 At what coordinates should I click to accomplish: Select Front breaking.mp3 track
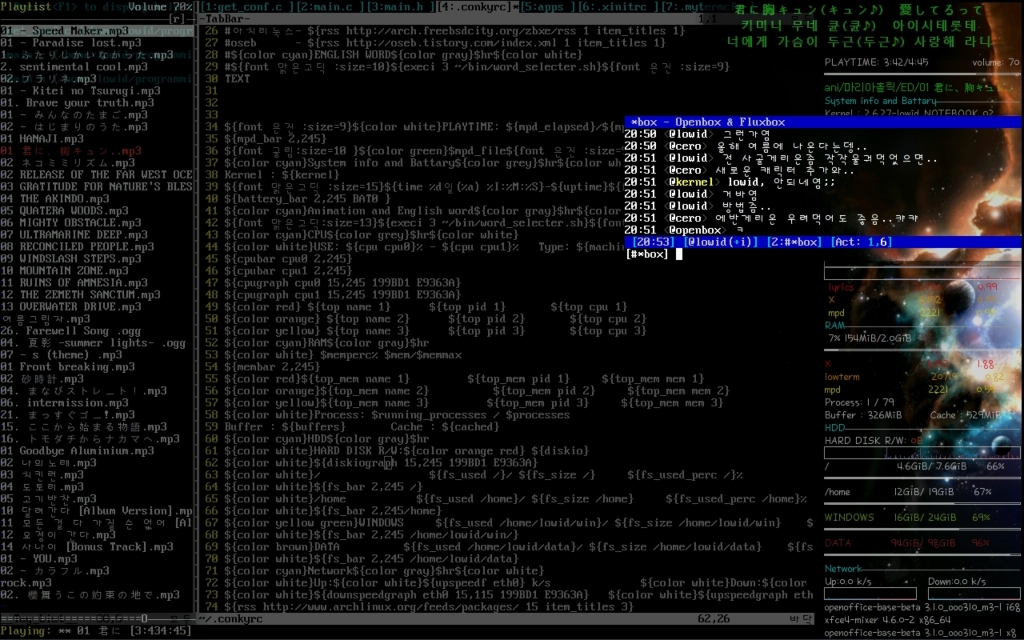[67, 366]
